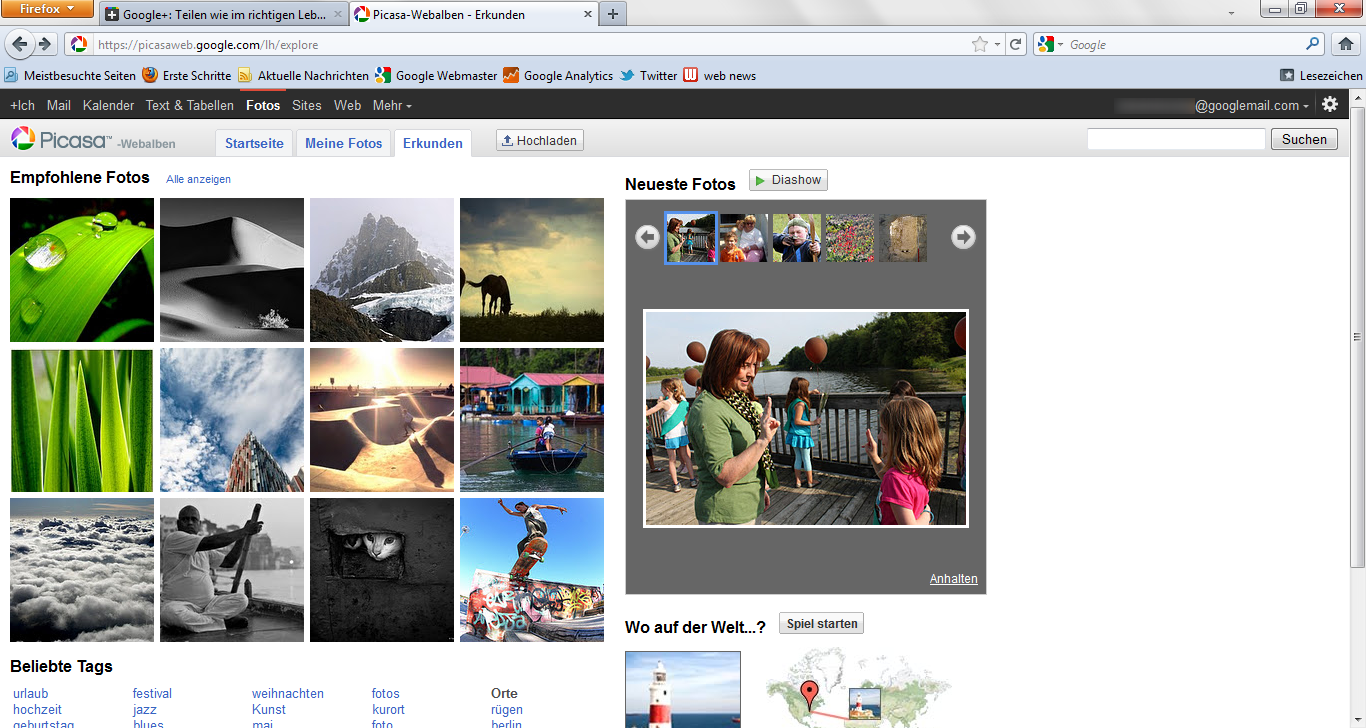This screenshot has height=728, width=1366.
Task: Click the browser back arrow button
Action: pyautogui.click(x=20, y=44)
